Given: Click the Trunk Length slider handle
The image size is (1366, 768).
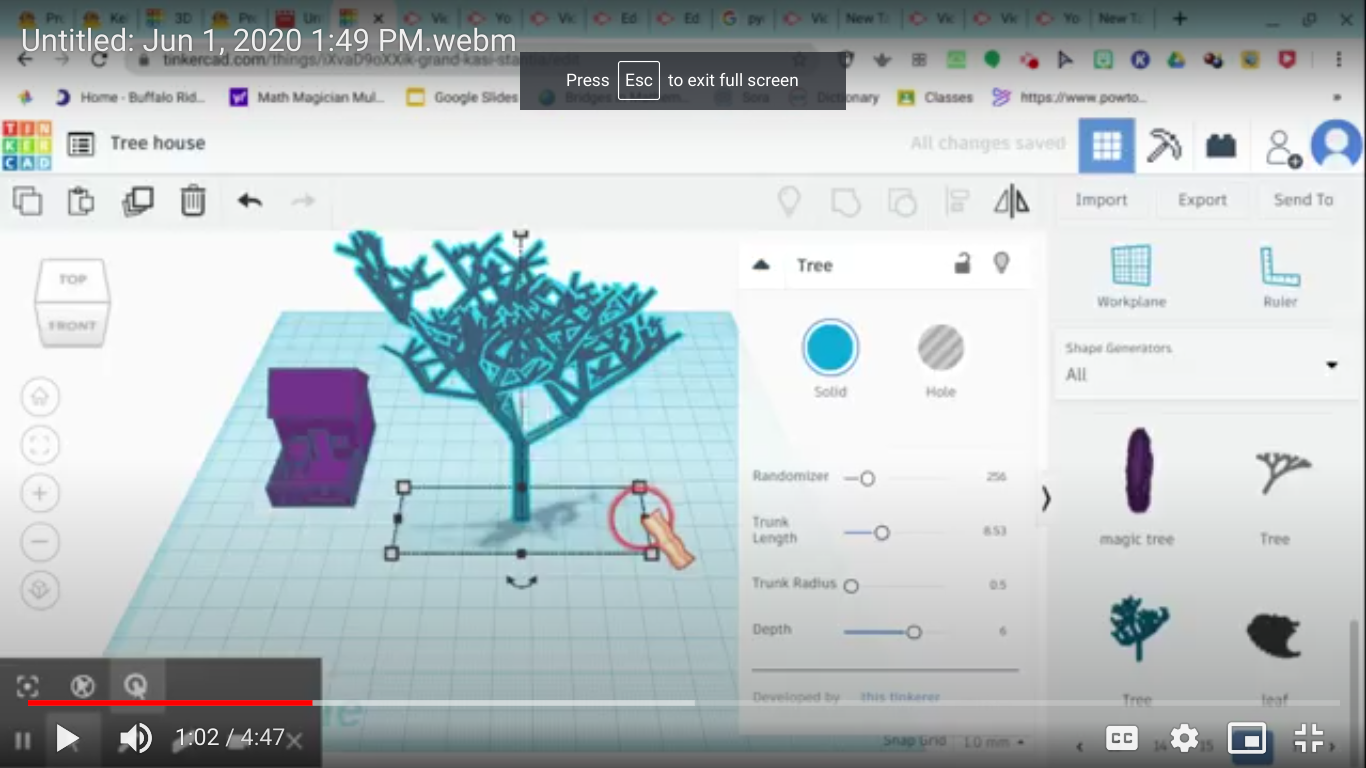Looking at the screenshot, I should pos(881,533).
